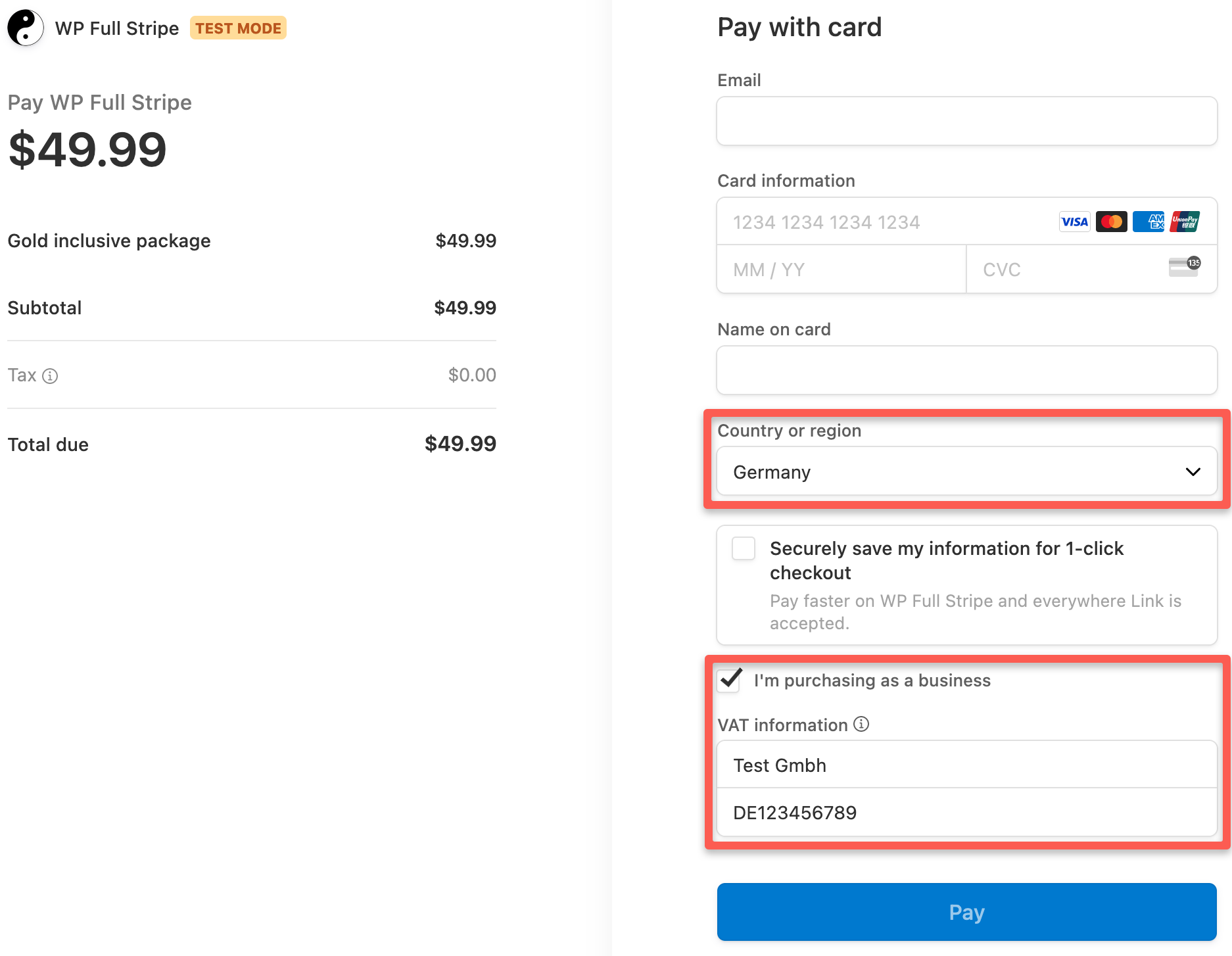Click the Email input field

coord(966,121)
